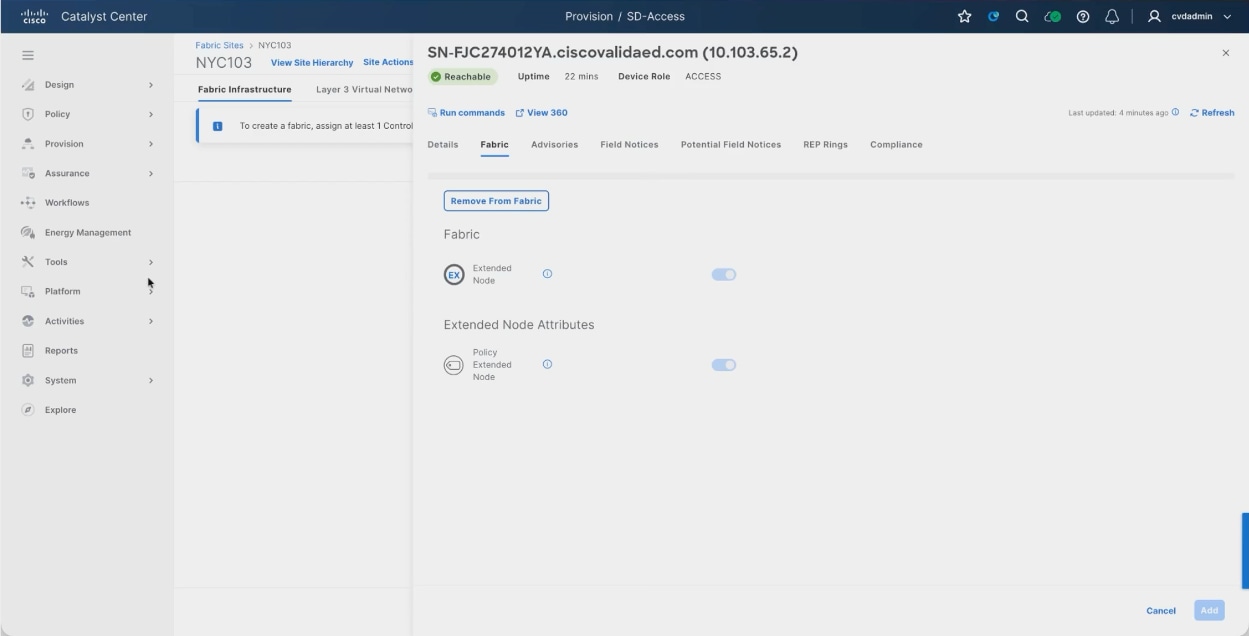Screen dimensions: 1249x636
Task: Expand the Tools menu chevron
Action: 151,262
